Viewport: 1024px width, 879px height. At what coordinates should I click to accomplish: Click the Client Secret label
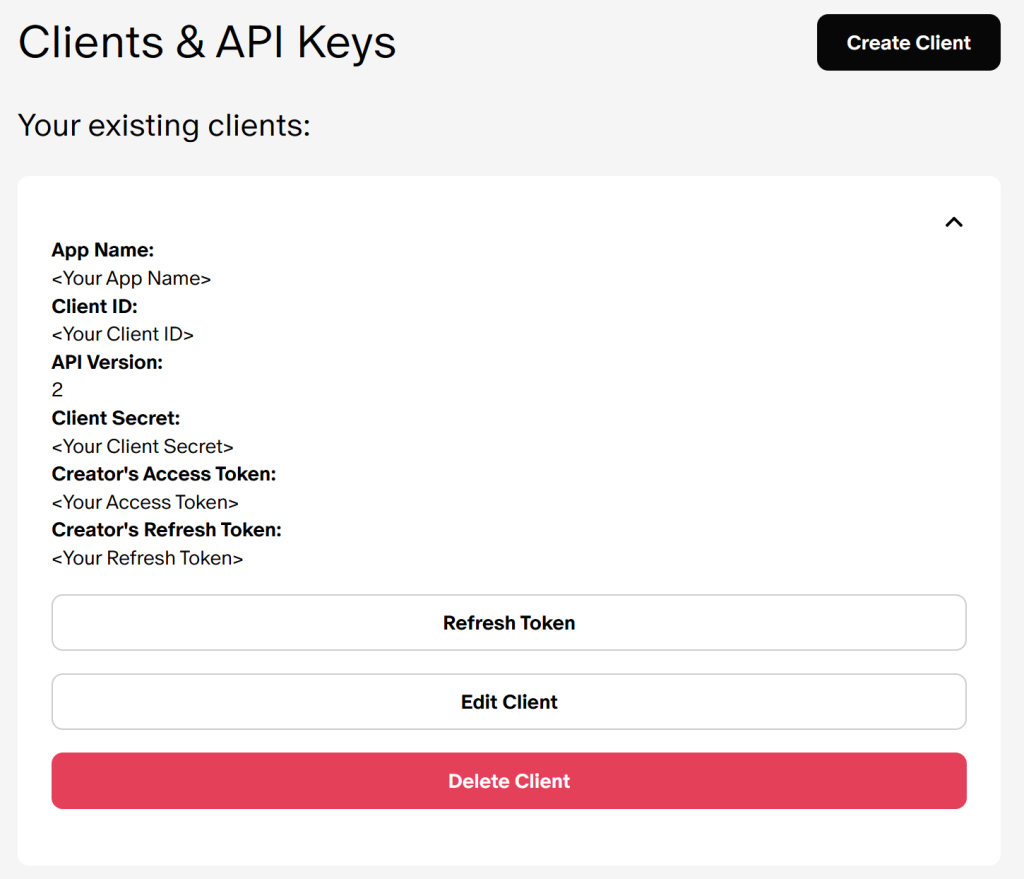(116, 418)
